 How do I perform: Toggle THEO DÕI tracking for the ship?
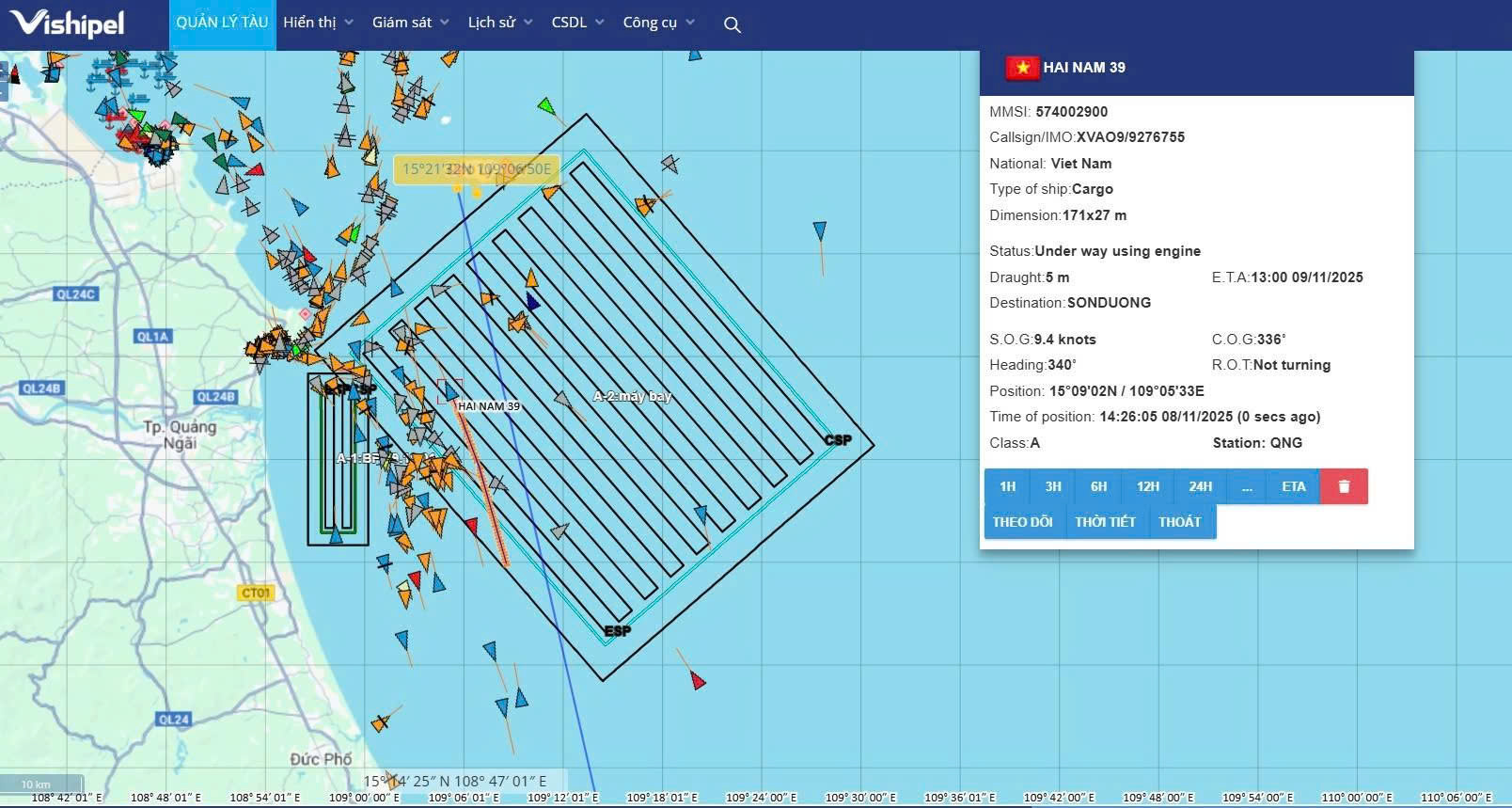[x=1022, y=522]
